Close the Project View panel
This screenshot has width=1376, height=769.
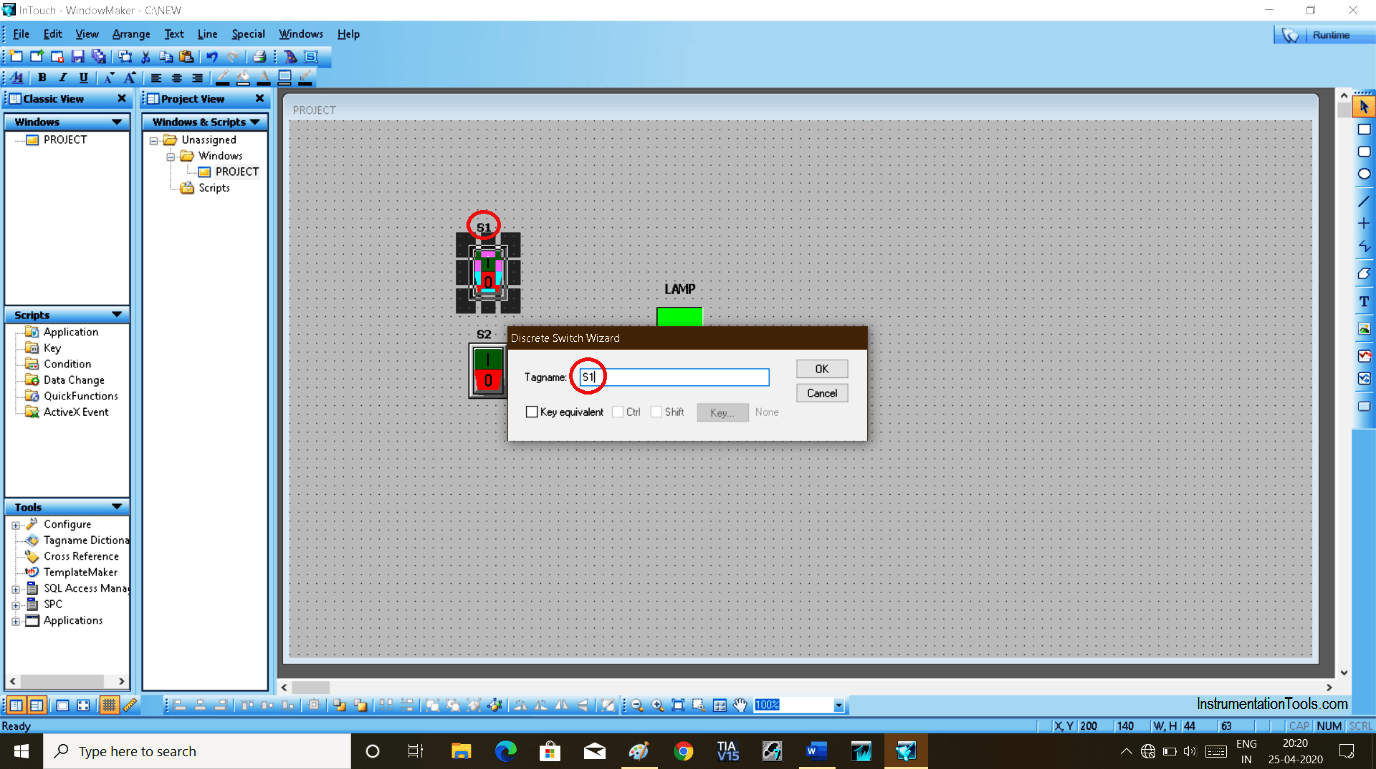click(260, 99)
